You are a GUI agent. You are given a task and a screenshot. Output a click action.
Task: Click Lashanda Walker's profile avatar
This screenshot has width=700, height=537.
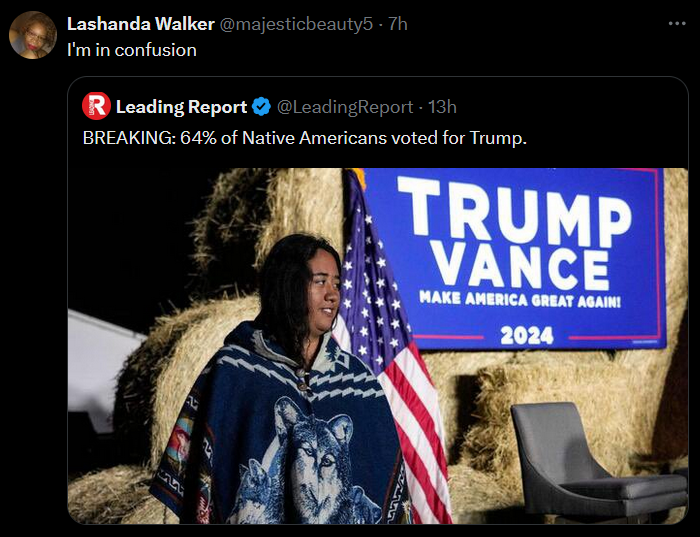click(33, 35)
